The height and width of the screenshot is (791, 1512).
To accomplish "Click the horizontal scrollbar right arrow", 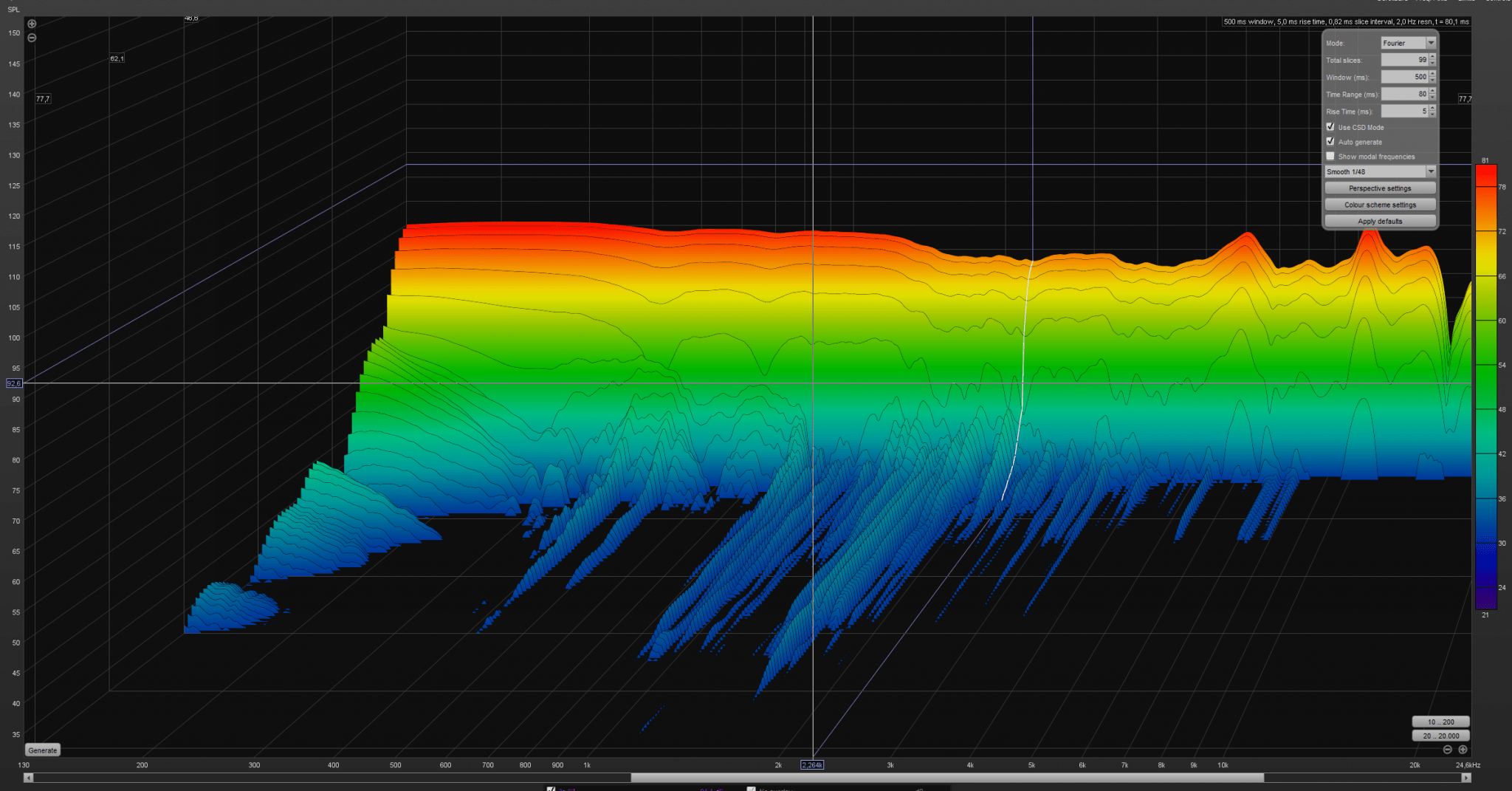I will click(x=1466, y=778).
